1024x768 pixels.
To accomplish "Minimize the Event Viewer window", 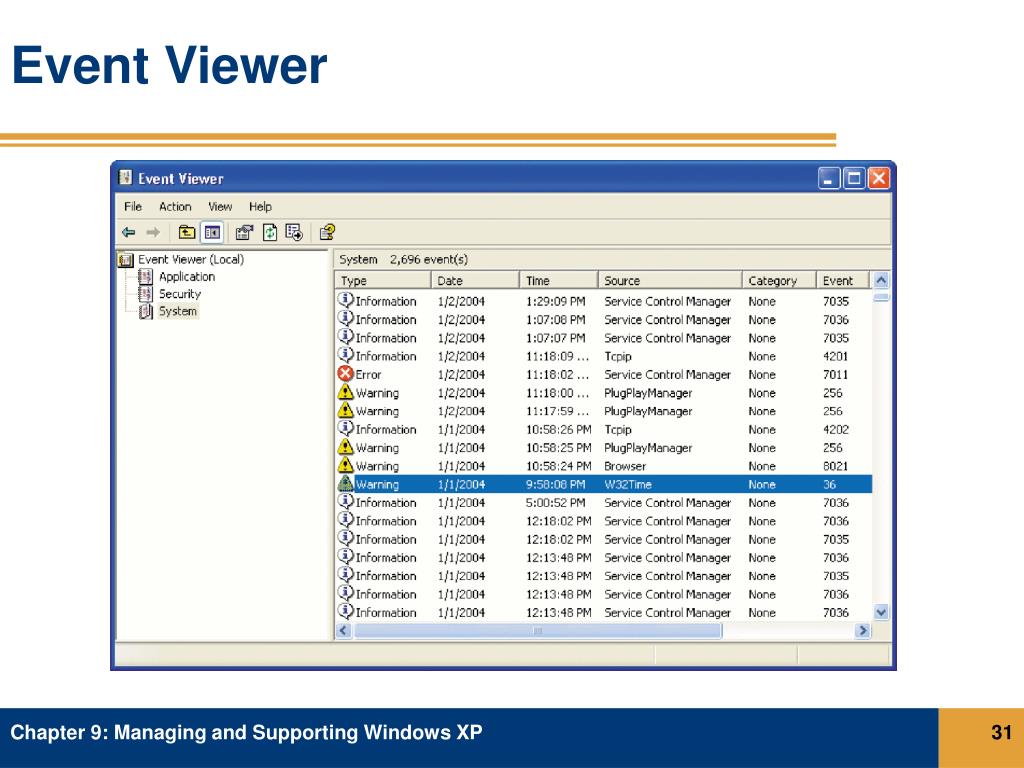I will pyautogui.click(x=829, y=178).
